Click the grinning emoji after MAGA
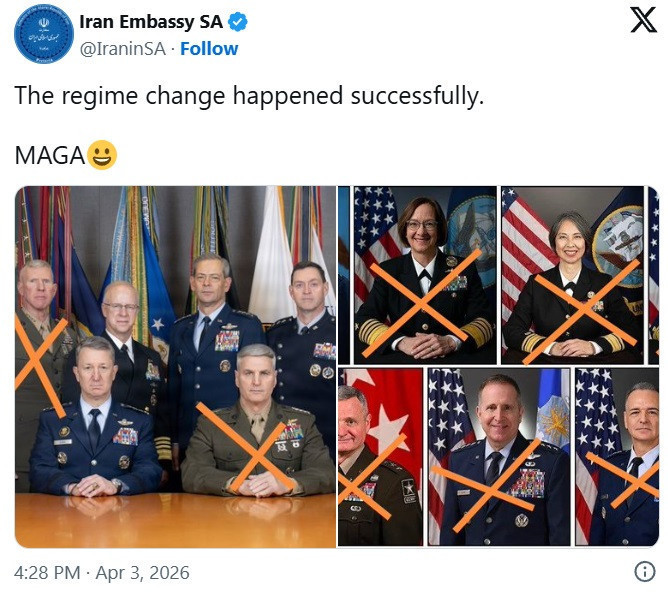The width and height of the screenshot is (668, 592). pyautogui.click(x=102, y=155)
